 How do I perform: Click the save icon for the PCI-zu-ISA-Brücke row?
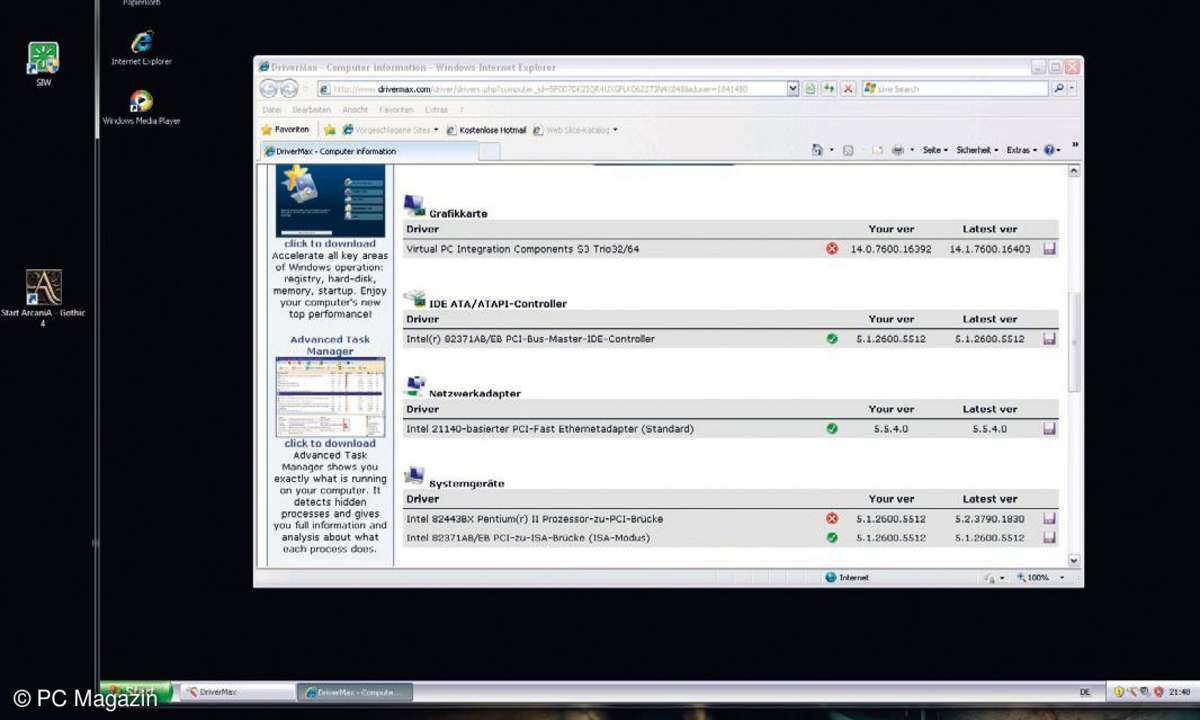[1049, 537]
